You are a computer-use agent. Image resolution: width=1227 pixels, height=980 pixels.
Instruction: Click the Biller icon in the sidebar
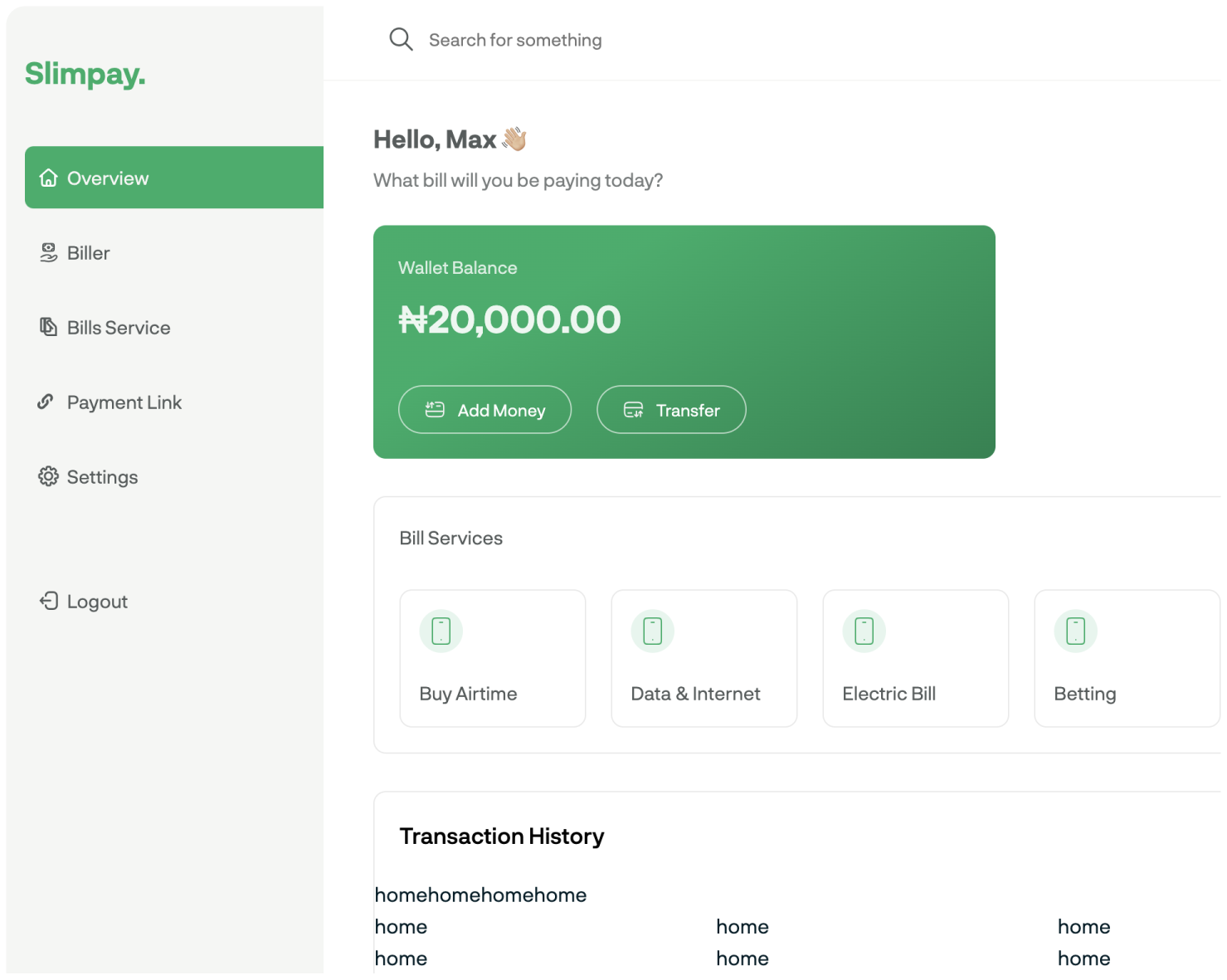[49, 253]
